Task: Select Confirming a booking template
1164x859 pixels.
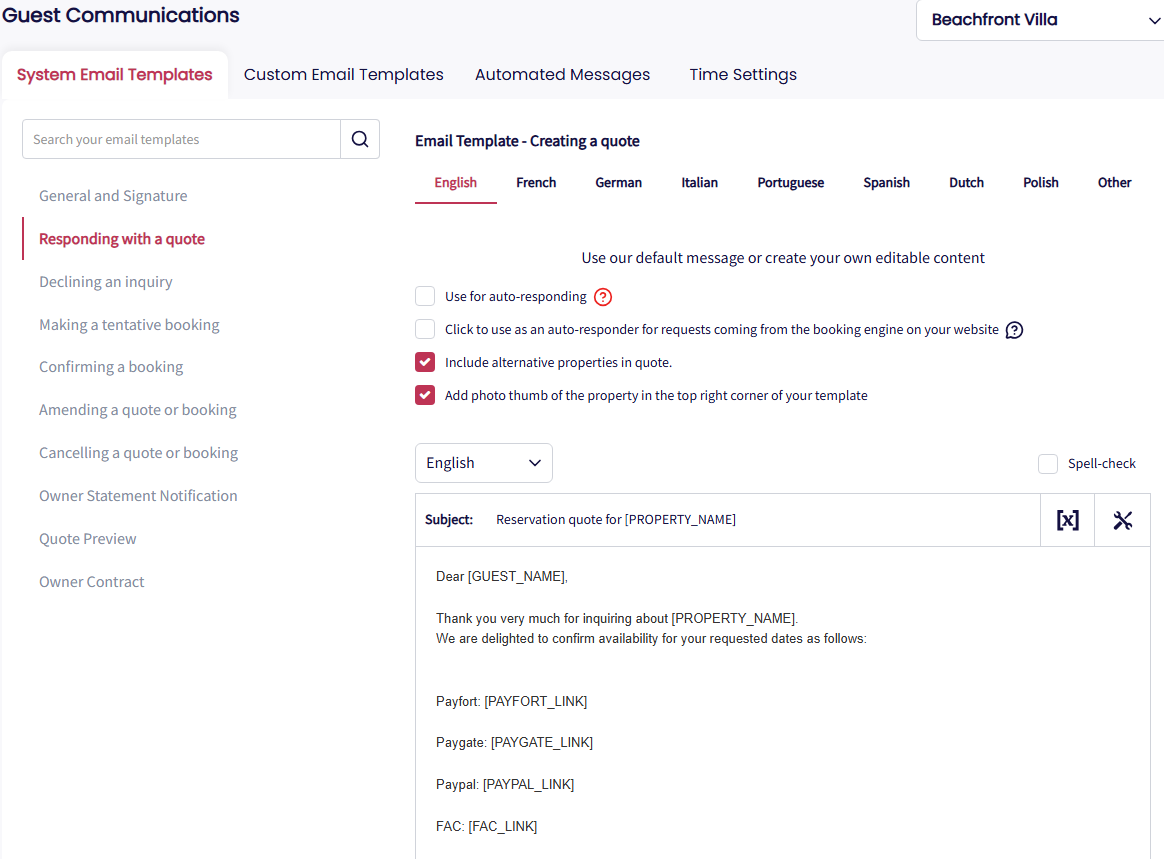Action: 111,367
